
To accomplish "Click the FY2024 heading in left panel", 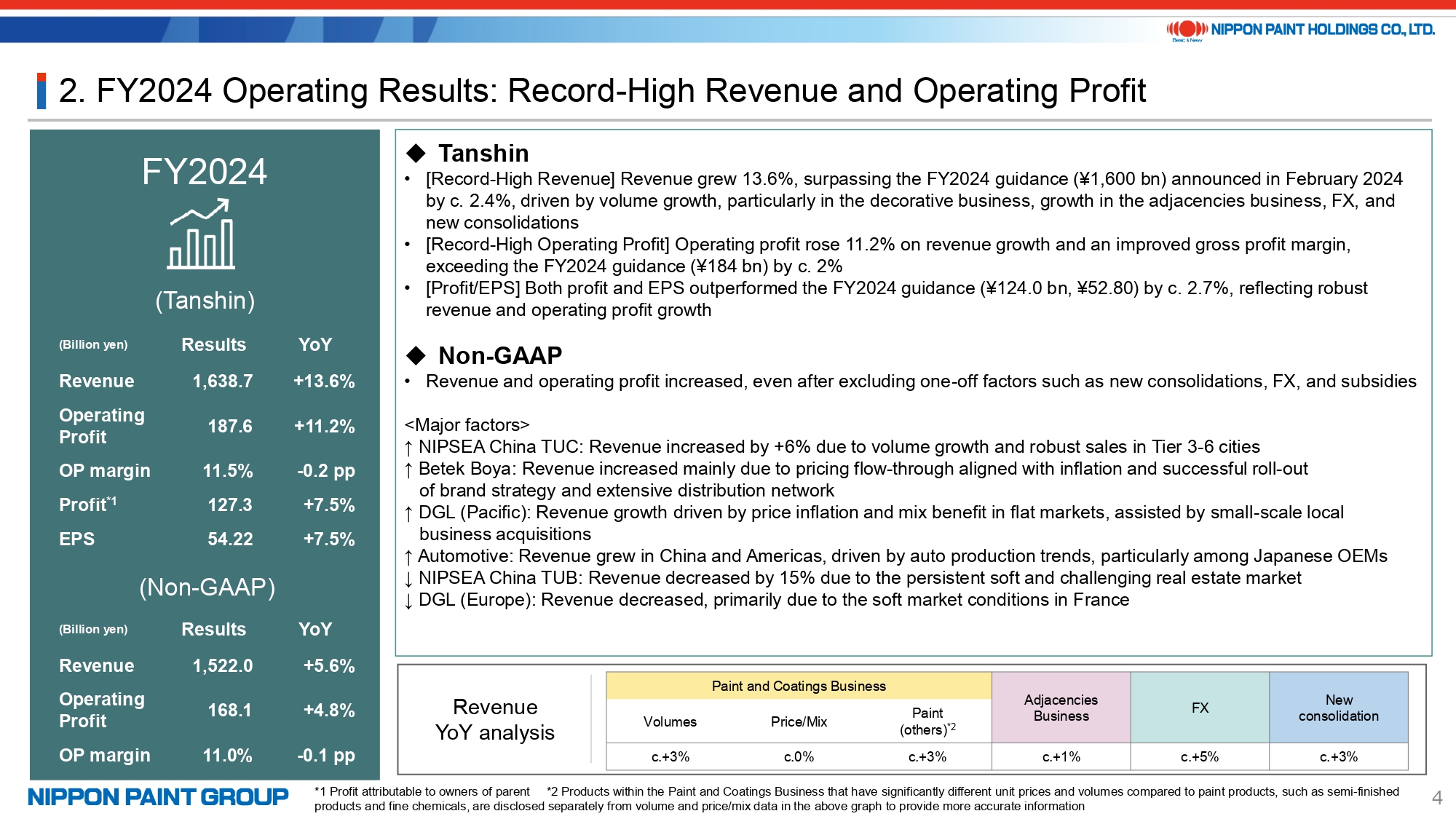I will 205,172.
